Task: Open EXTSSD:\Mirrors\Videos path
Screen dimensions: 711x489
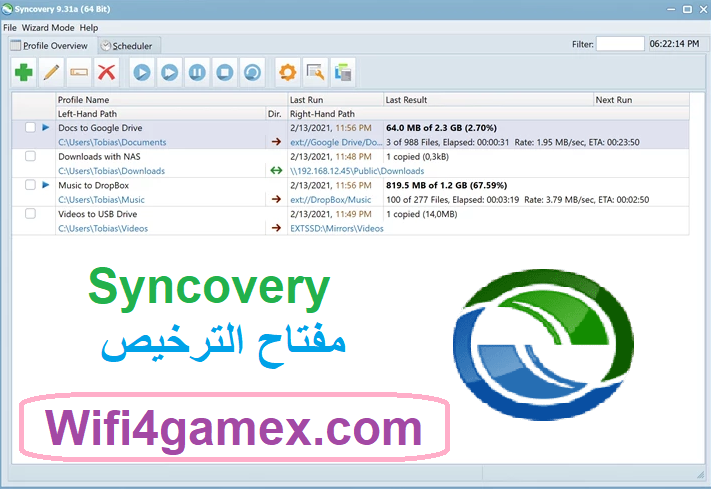Action: pos(337,228)
